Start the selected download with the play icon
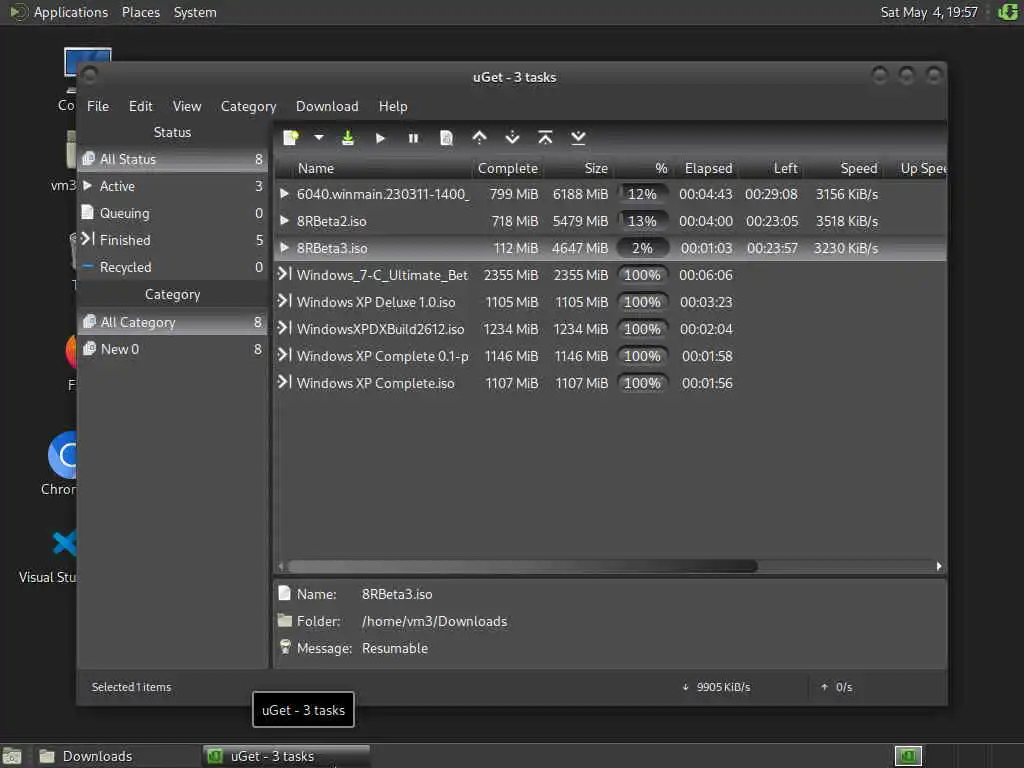1024x768 pixels. pyautogui.click(x=381, y=138)
